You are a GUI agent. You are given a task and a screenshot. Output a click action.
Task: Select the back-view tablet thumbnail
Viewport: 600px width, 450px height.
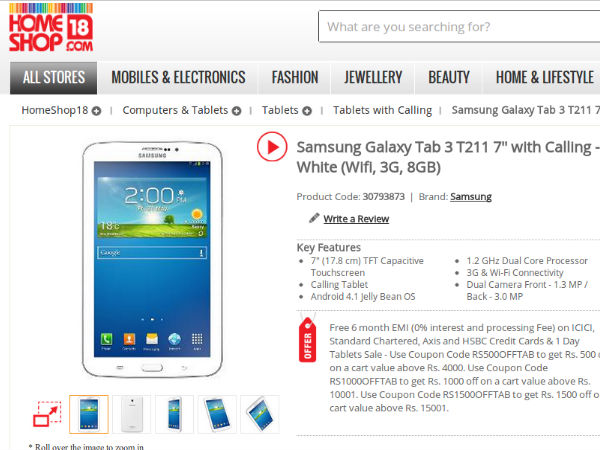pos(131,414)
